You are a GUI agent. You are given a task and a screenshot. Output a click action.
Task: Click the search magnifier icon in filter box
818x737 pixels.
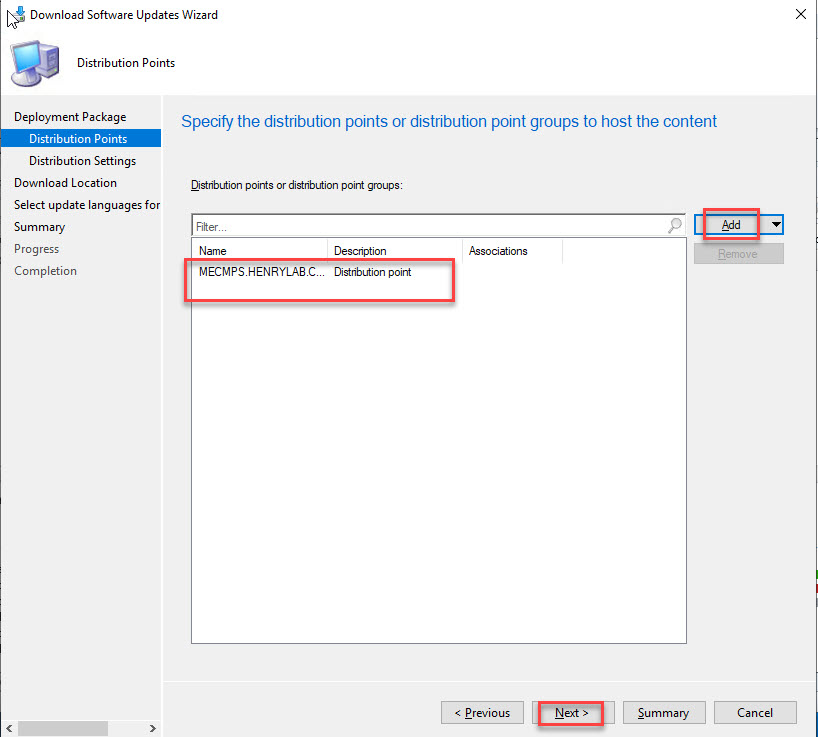point(675,226)
